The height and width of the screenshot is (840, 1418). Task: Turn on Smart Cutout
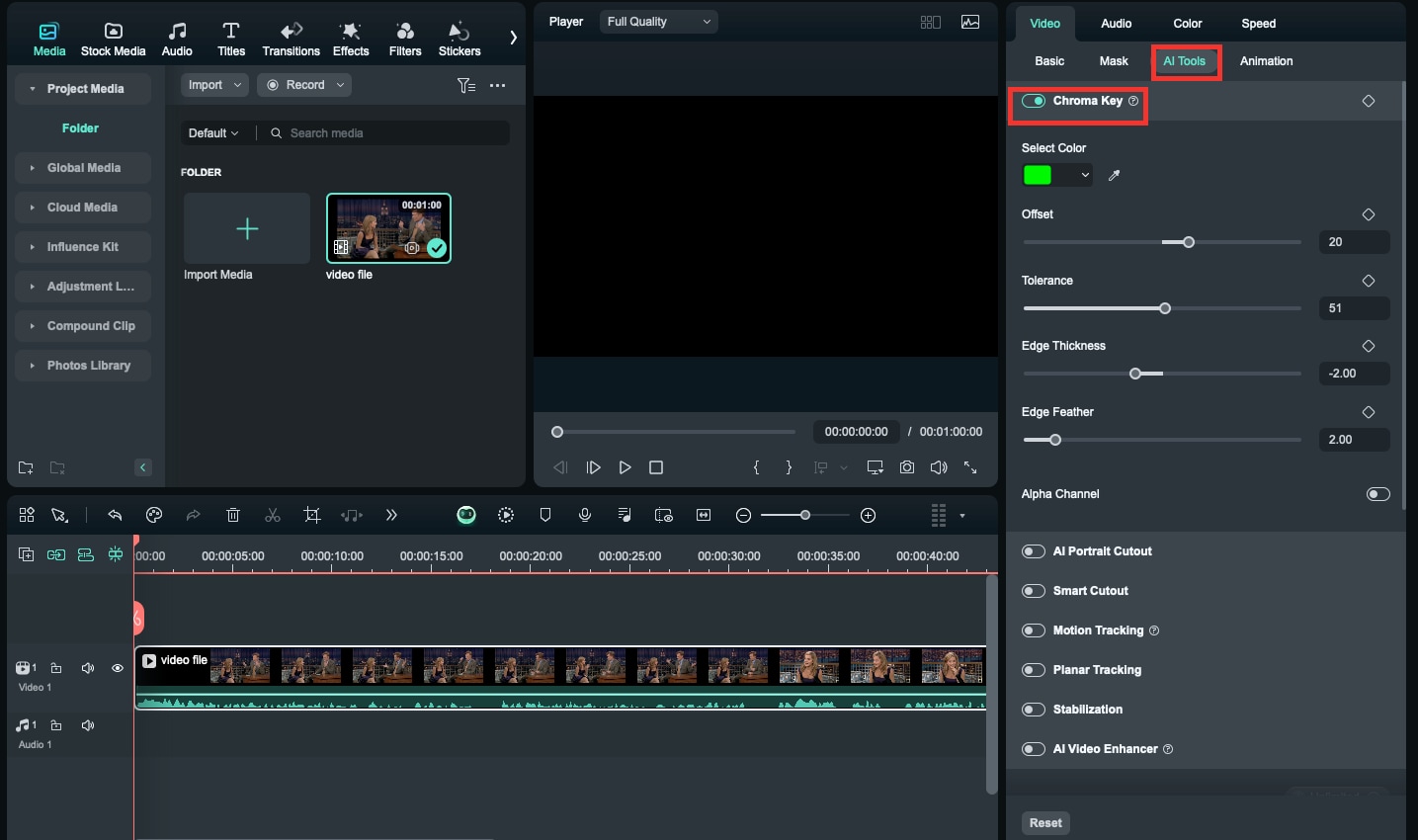pyautogui.click(x=1034, y=591)
